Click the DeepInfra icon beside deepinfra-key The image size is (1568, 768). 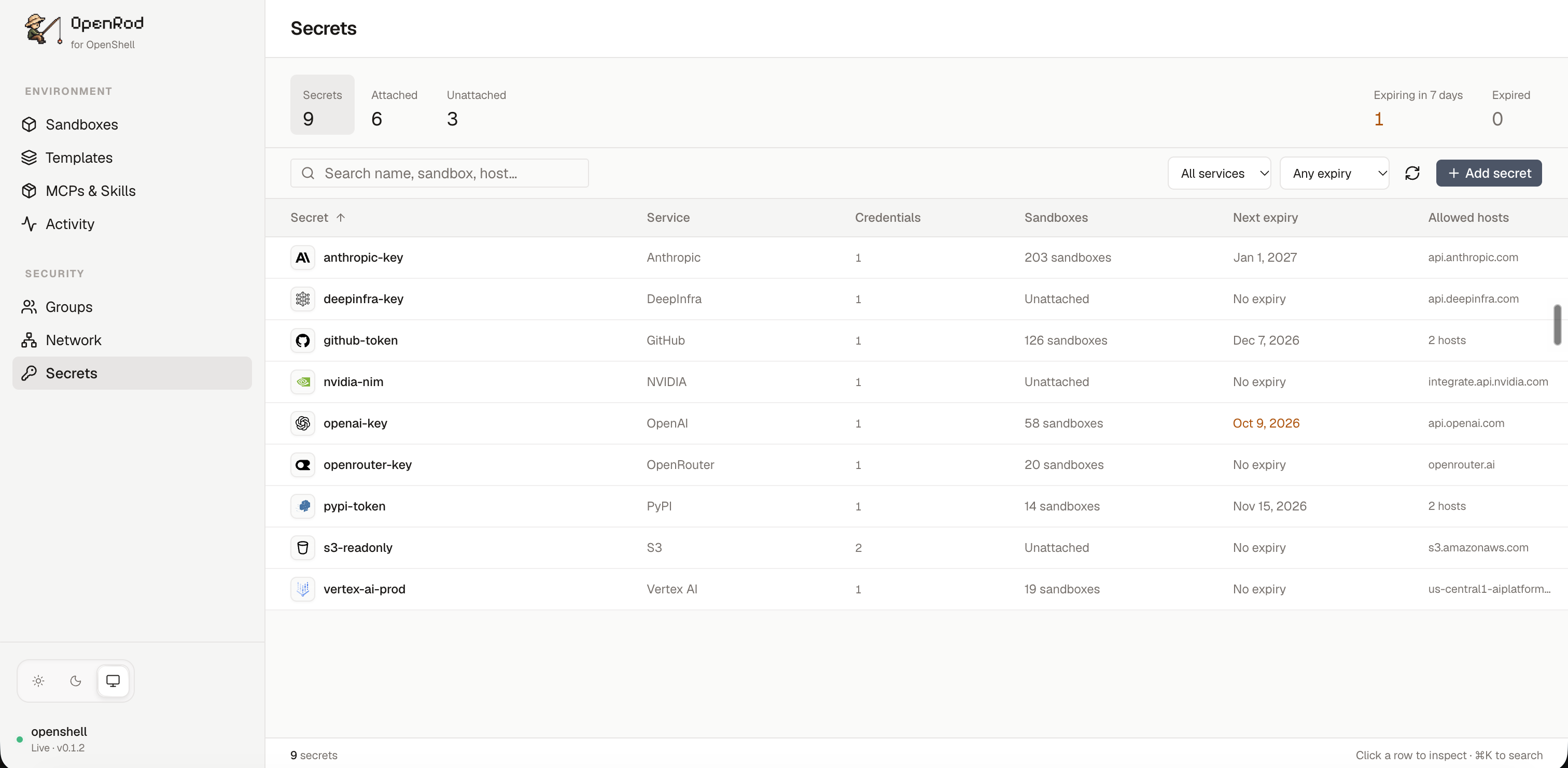pos(302,299)
